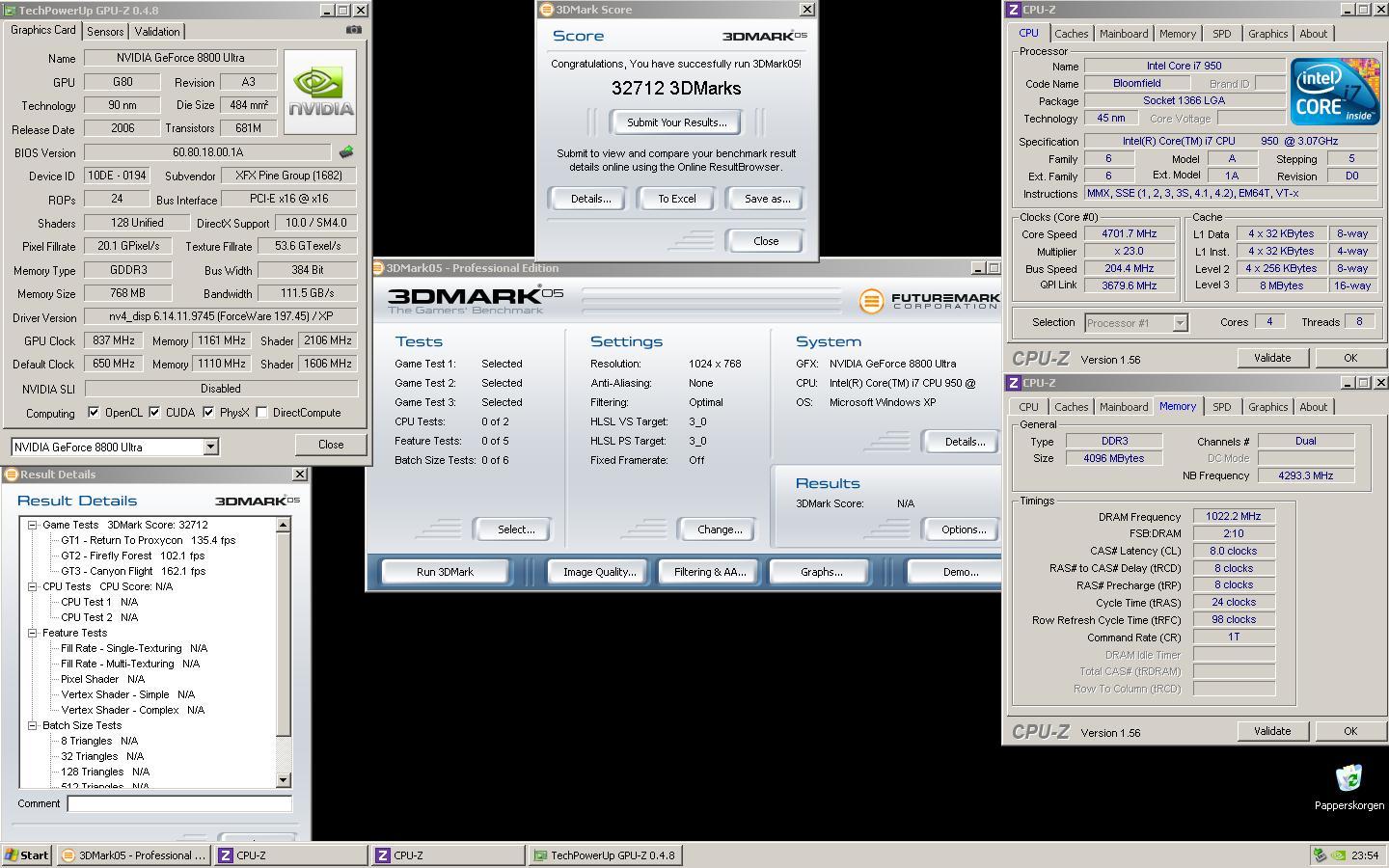Click the Start button
The height and width of the screenshot is (868, 1389).
click(x=27, y=855)
